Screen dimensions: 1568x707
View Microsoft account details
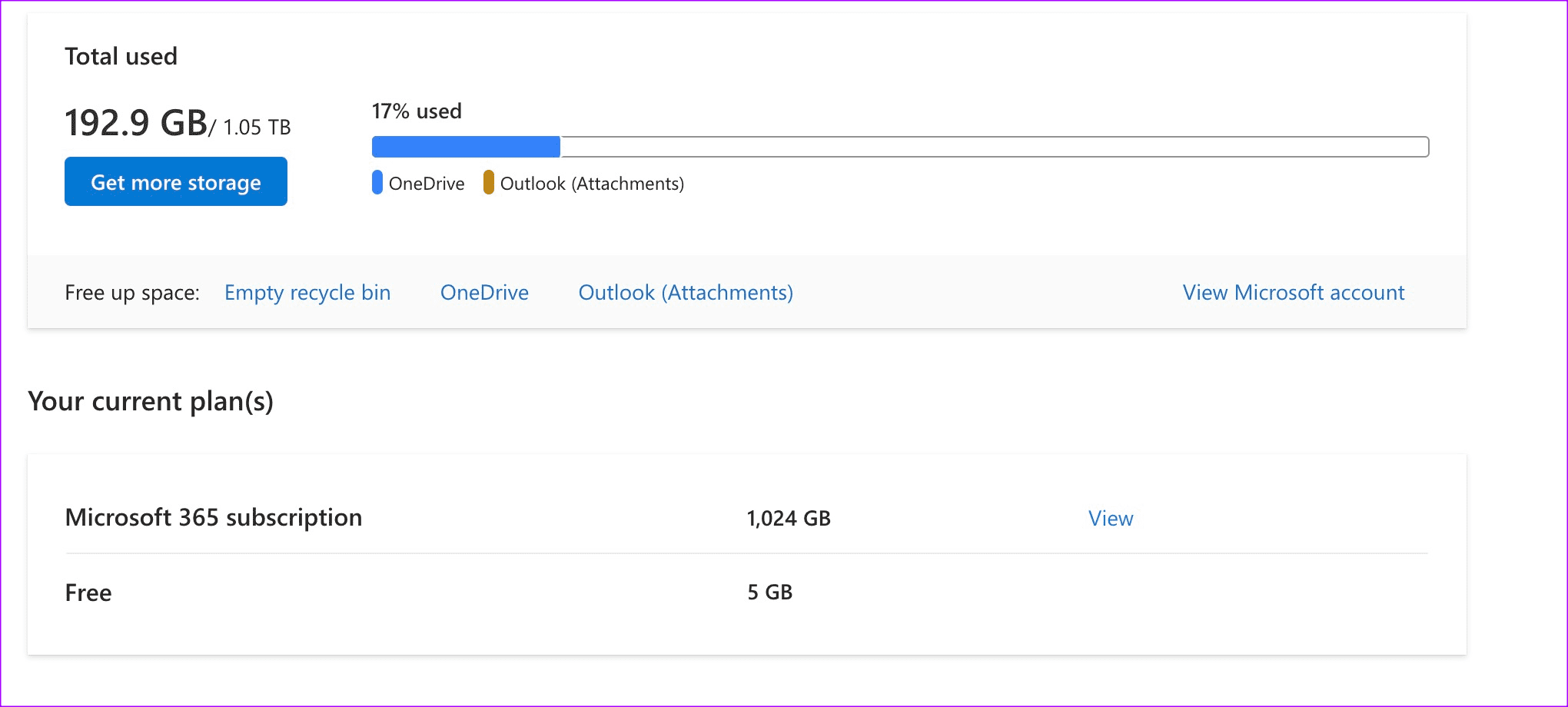(1294, 293)
